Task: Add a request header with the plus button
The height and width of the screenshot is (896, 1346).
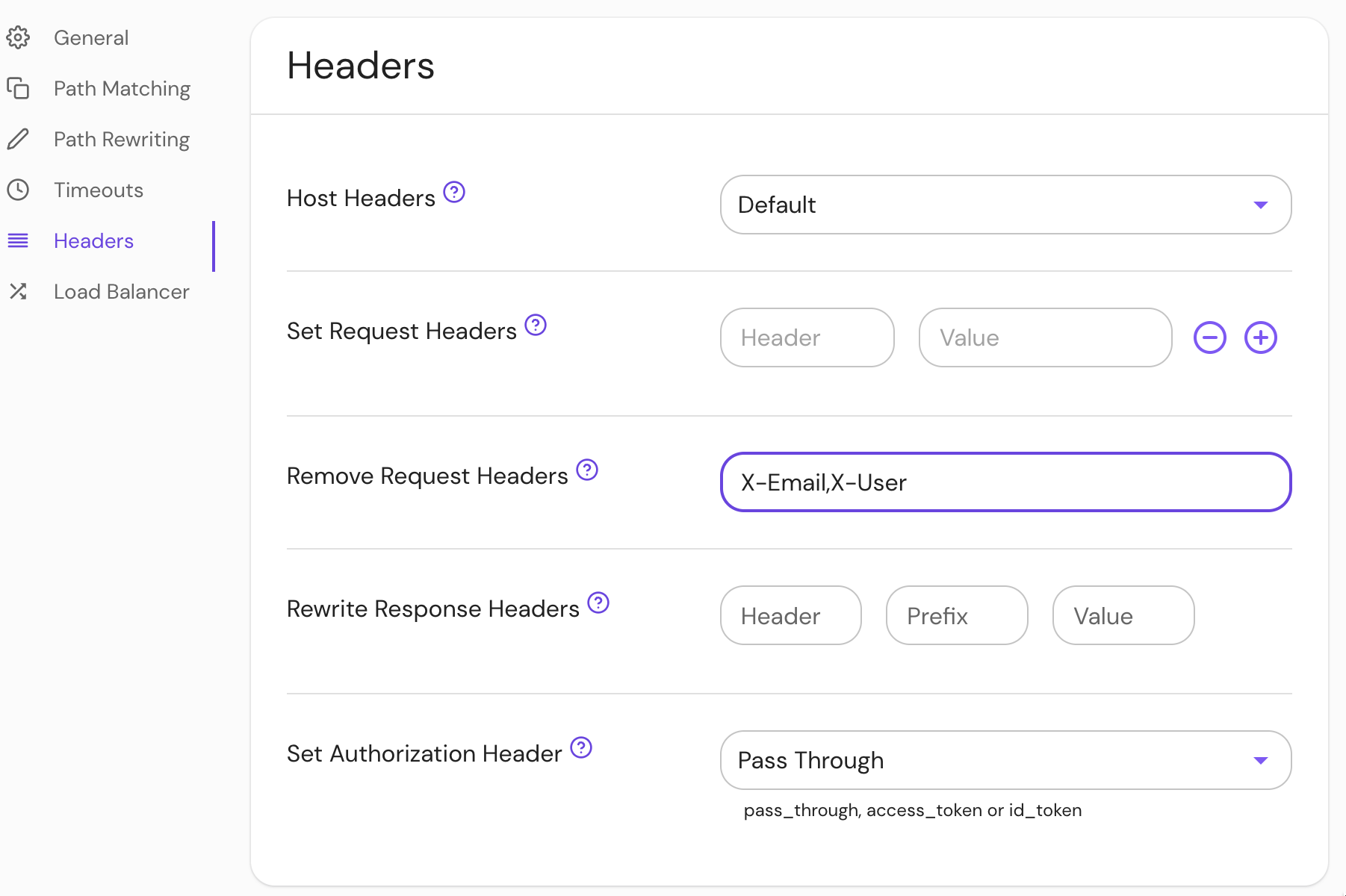Action: pyautogui.click(x=1260, y=337)
